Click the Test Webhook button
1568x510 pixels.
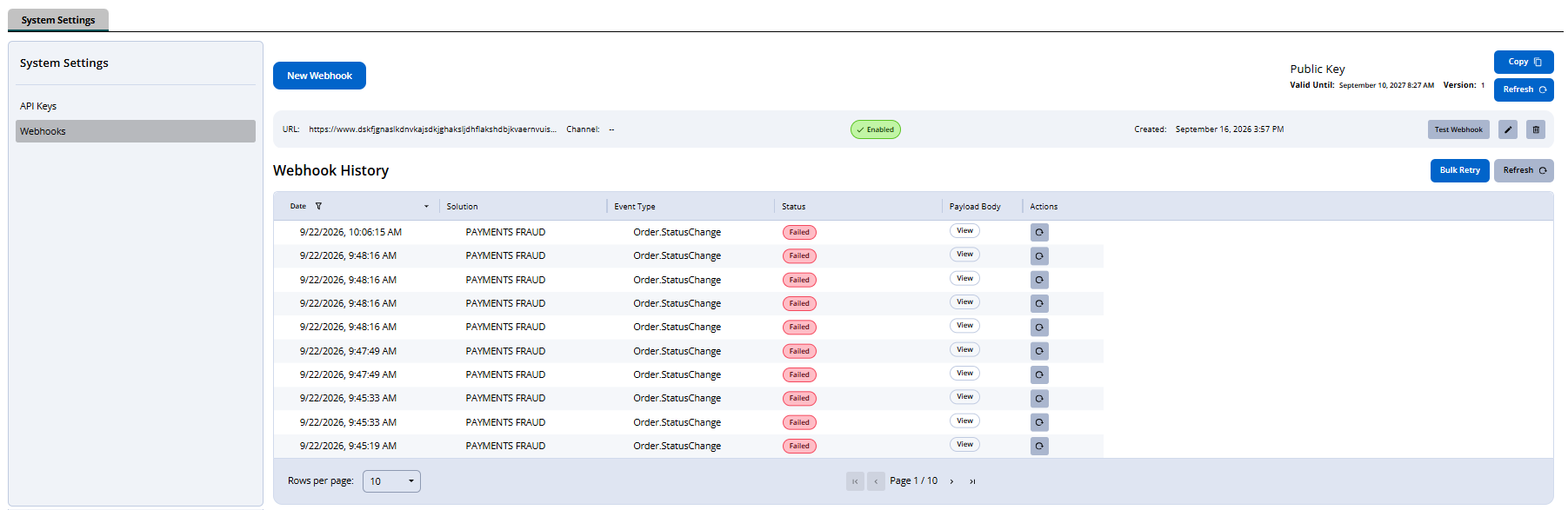pyautogui.click(x=1458, y=129)
